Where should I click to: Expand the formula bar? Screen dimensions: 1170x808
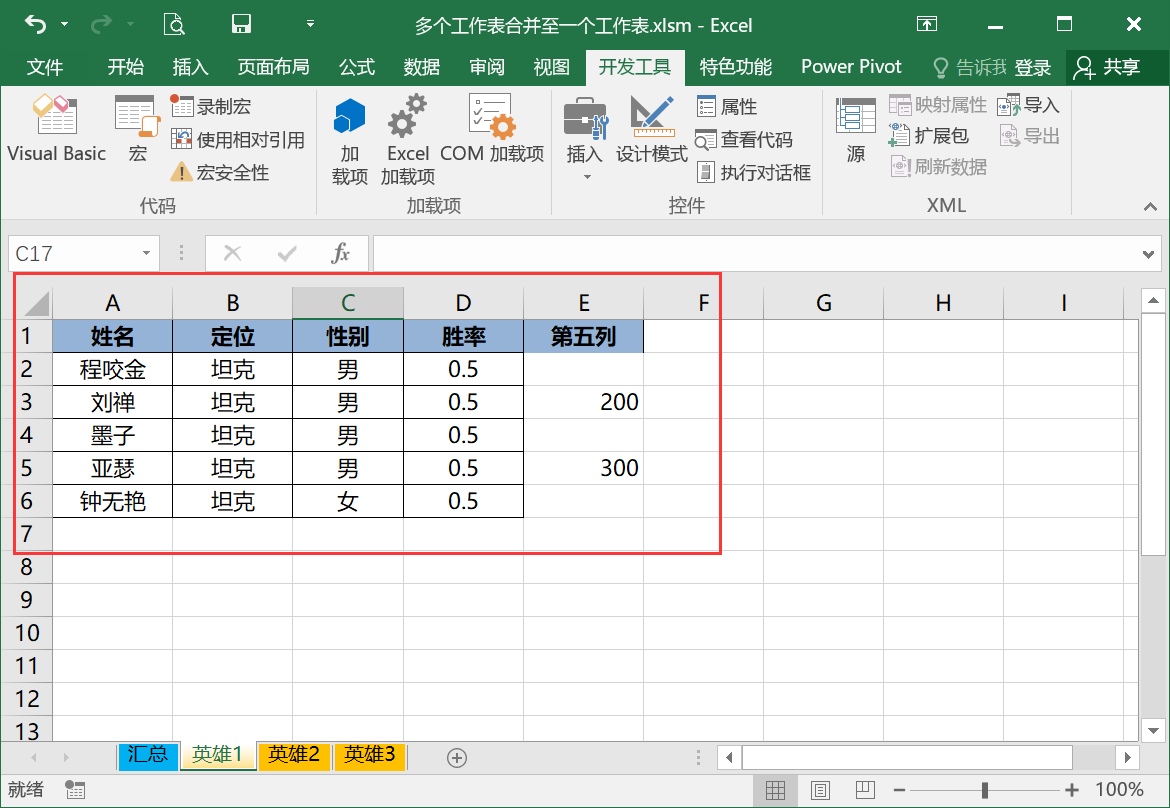1148,254
